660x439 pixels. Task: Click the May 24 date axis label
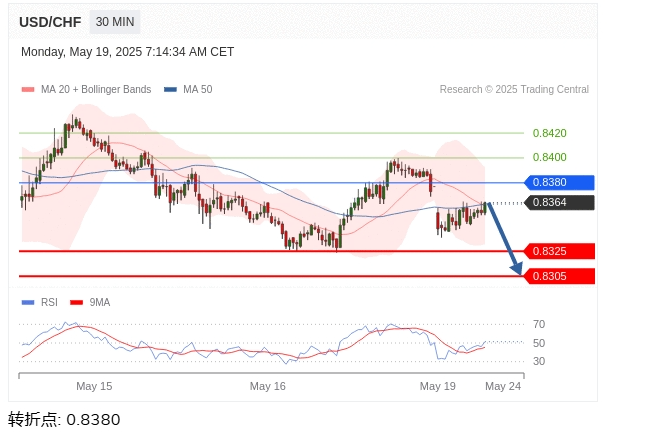[503, 386]
